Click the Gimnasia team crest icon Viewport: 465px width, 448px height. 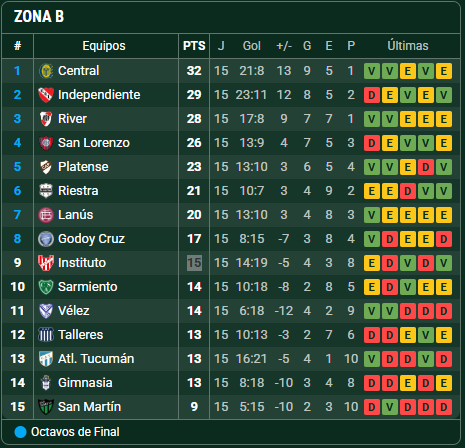(x=46, y=383)
